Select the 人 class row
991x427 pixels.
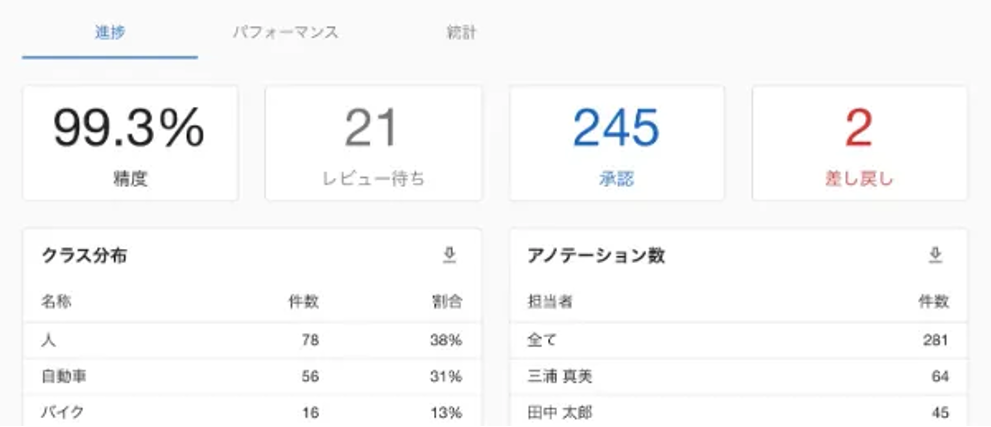click(251, 341)
